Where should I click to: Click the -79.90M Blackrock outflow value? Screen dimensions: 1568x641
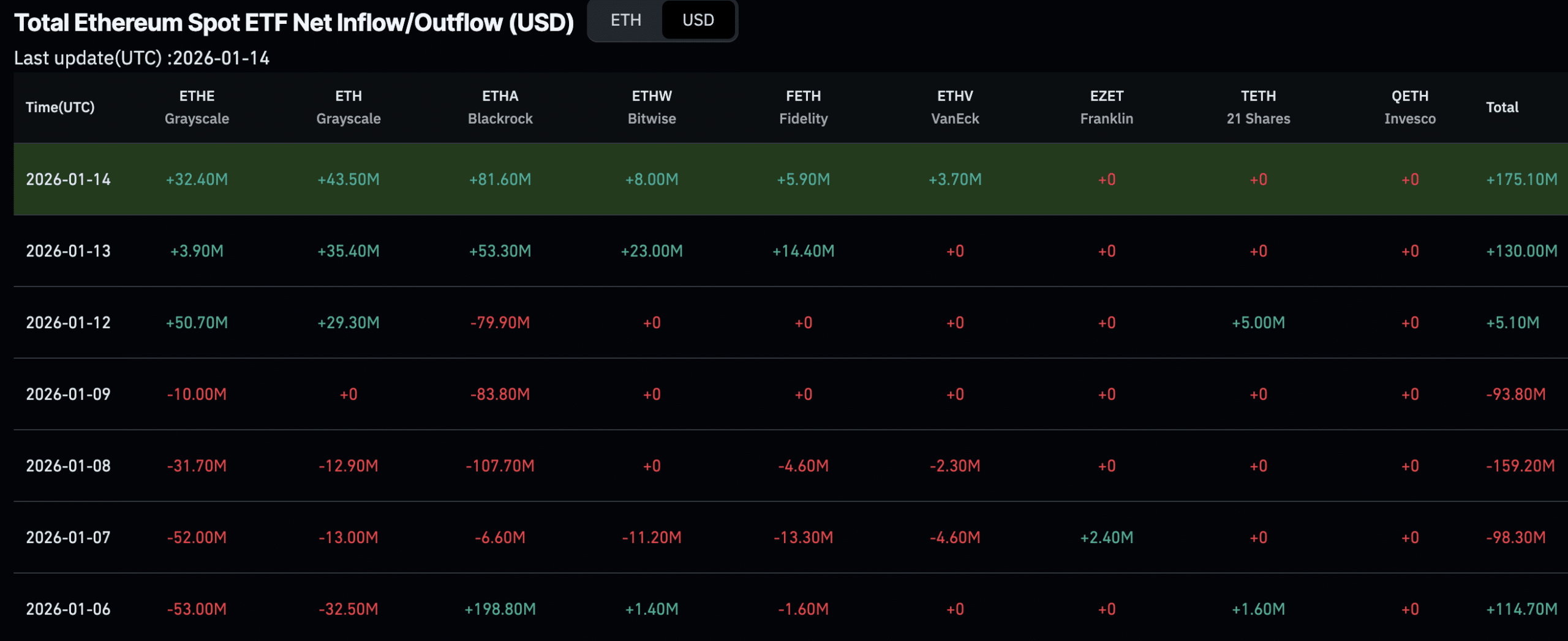[x=499, y=322]
